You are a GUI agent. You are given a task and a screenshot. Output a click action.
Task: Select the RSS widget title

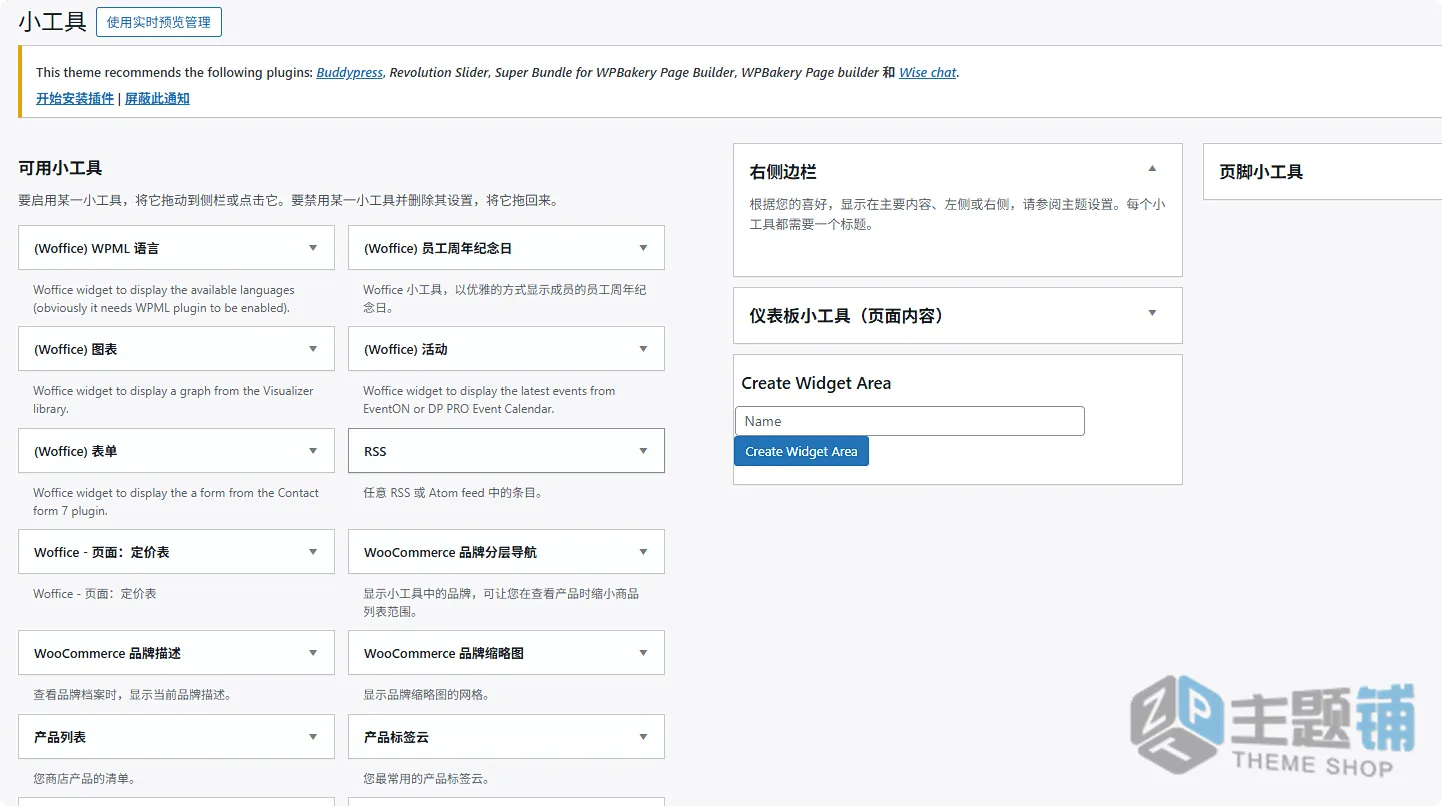tap(375, 451)
